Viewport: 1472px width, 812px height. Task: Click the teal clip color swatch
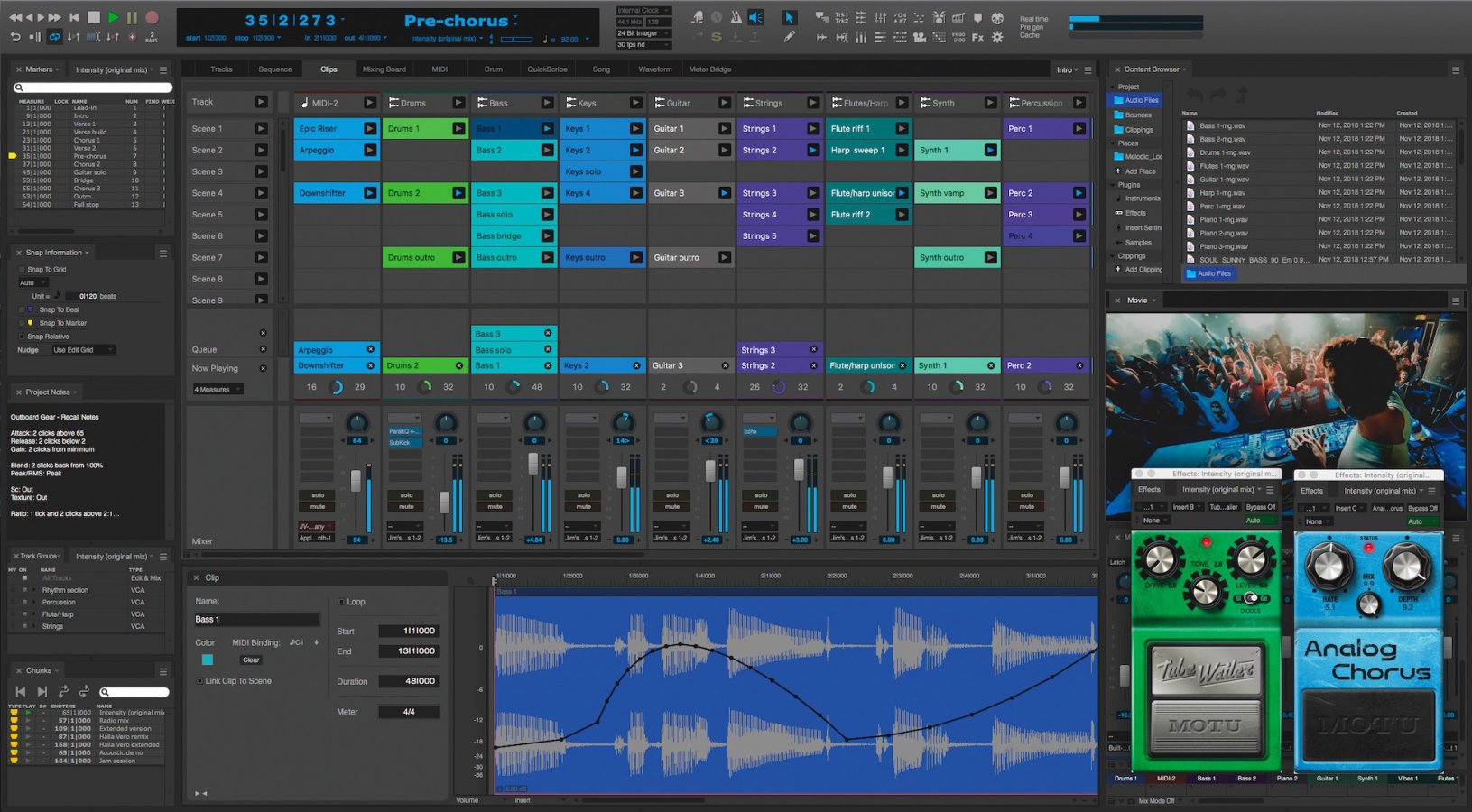point(208,660)
